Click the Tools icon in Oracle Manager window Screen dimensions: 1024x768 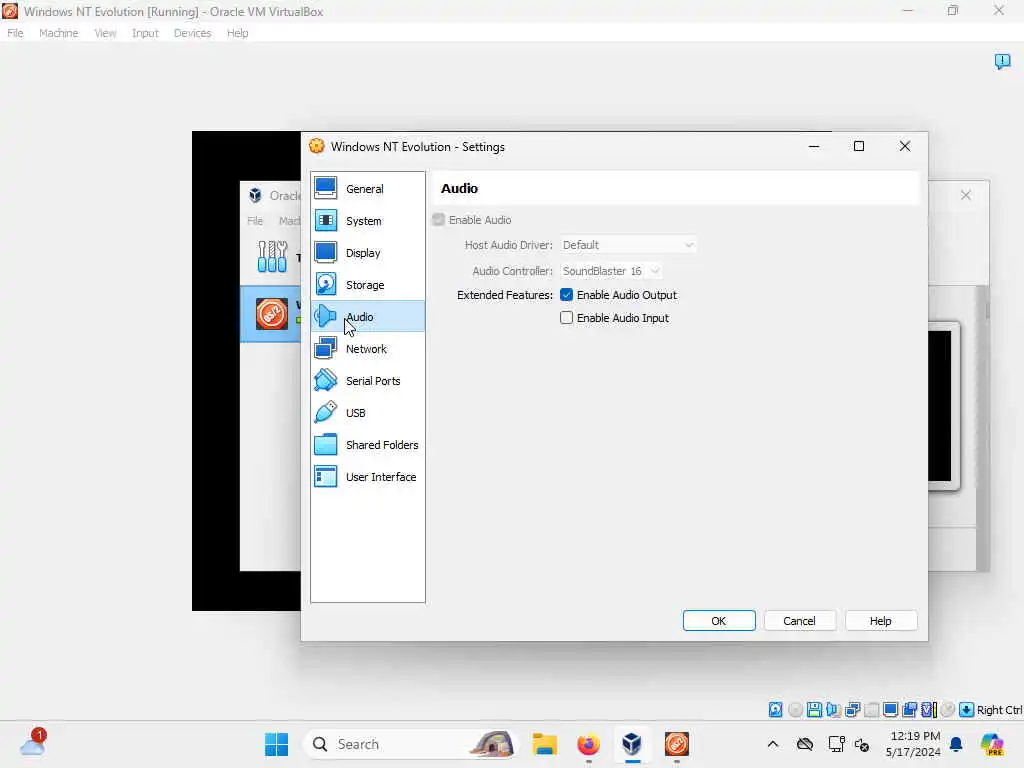(272, 257)
